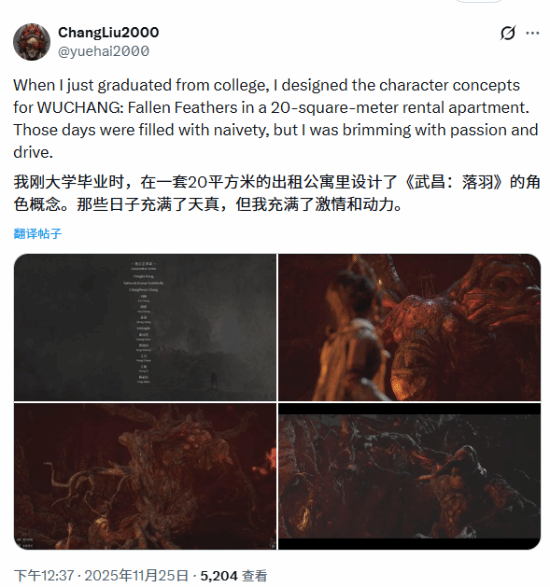Viewport: 550px width, 587px height.
Task: Click the English post text about WUCHANG
Action: [276, 119]
